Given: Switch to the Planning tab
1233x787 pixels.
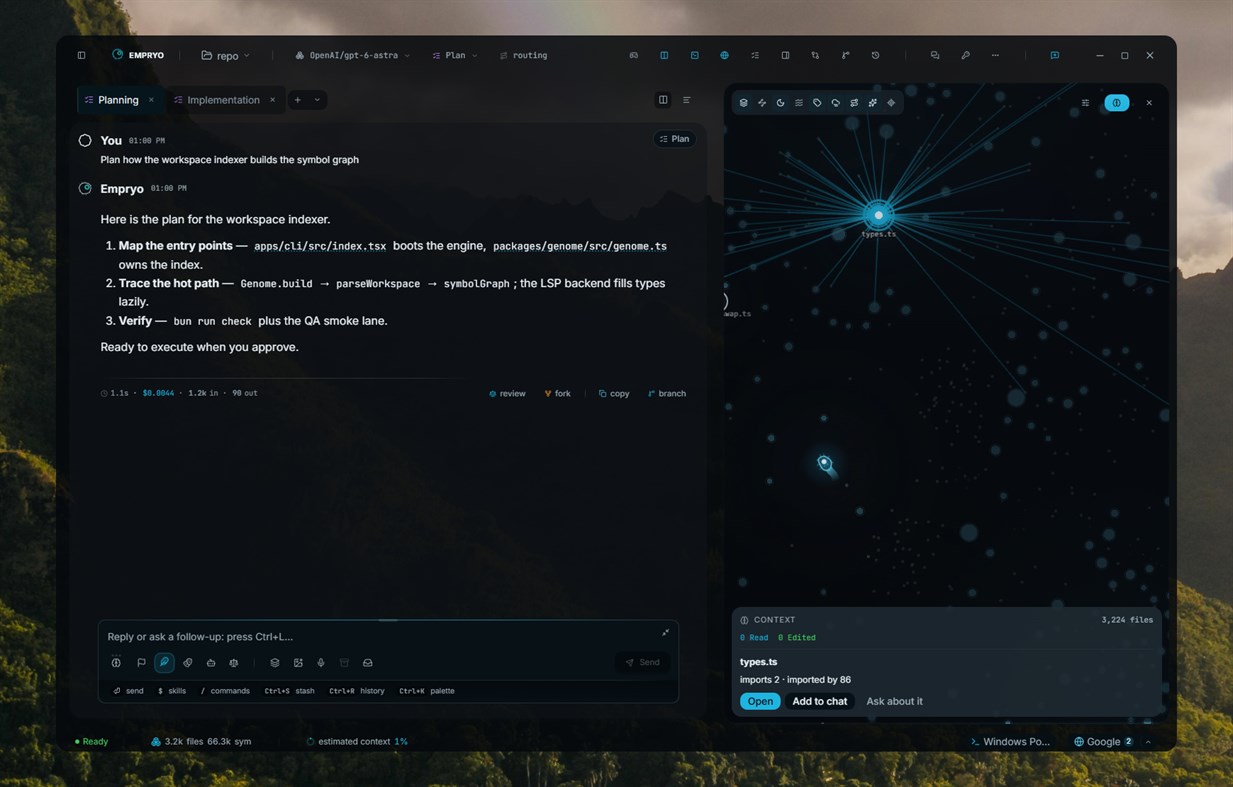Looking at the screenshot, I should click(x=117, y=100).
